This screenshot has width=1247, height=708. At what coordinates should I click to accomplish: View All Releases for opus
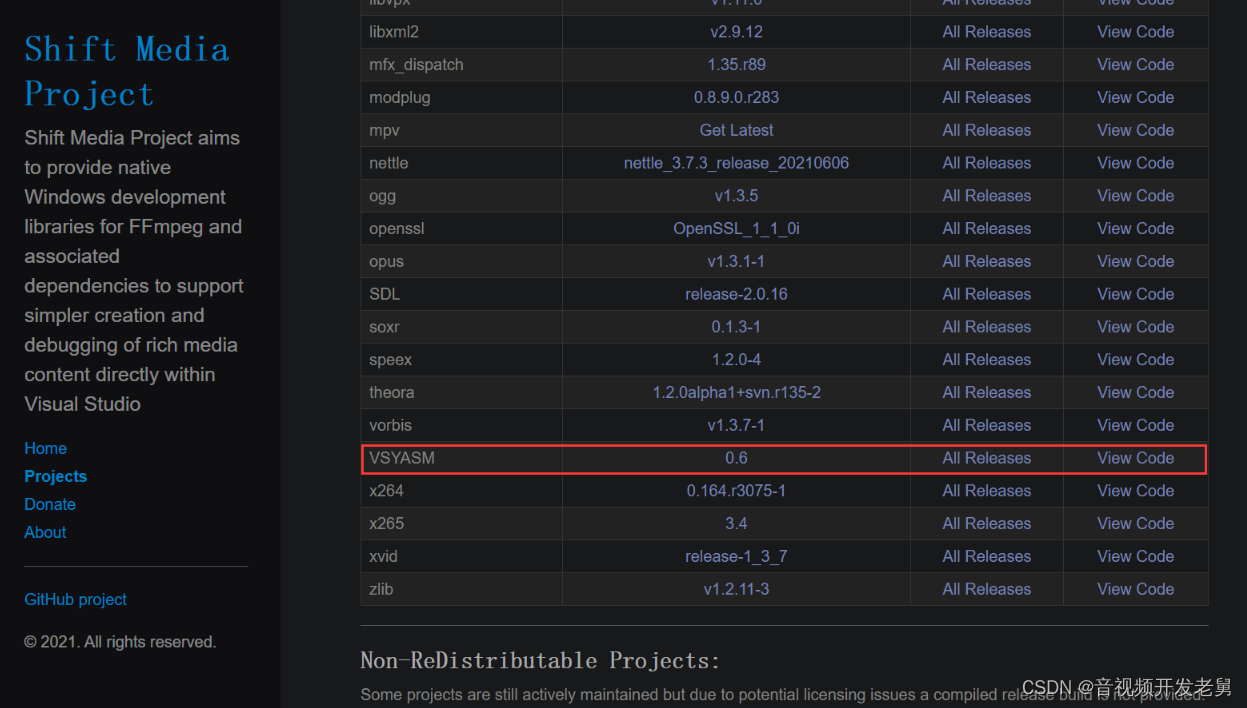[987, 262]
